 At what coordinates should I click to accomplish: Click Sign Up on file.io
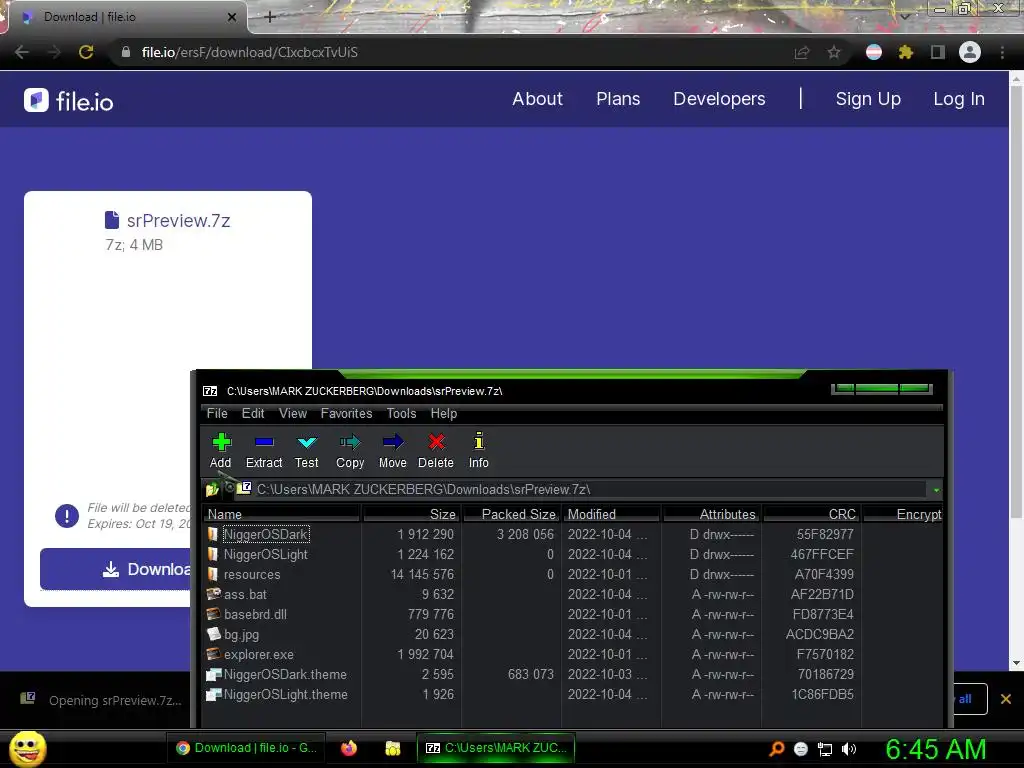868,99
